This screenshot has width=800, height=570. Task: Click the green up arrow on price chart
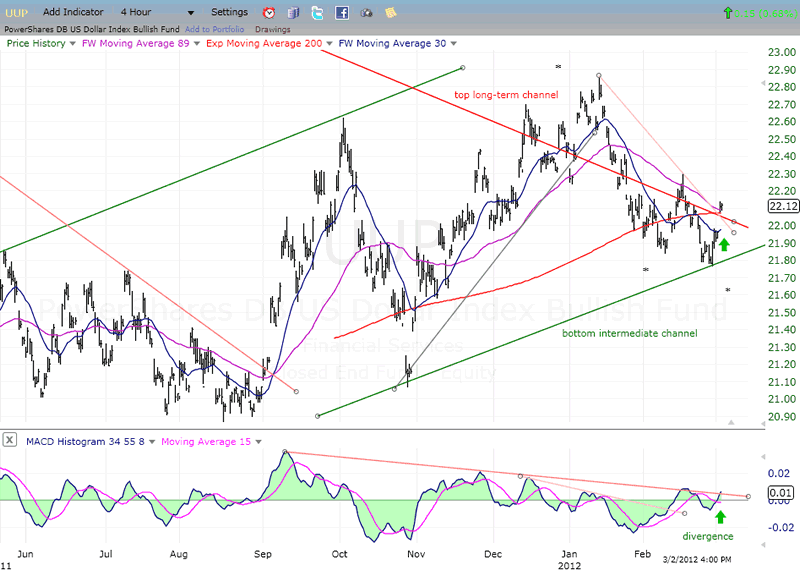(x=724, y=242)
